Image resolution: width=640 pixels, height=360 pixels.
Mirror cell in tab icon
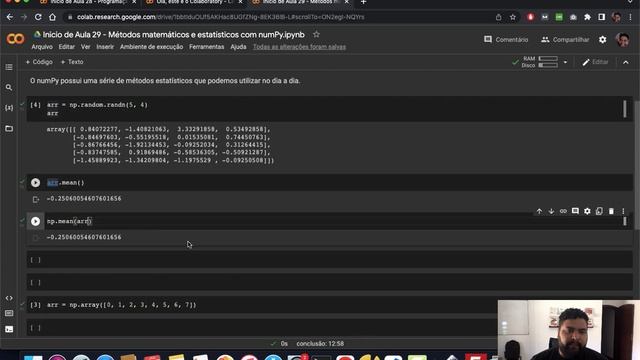(599, 211)
